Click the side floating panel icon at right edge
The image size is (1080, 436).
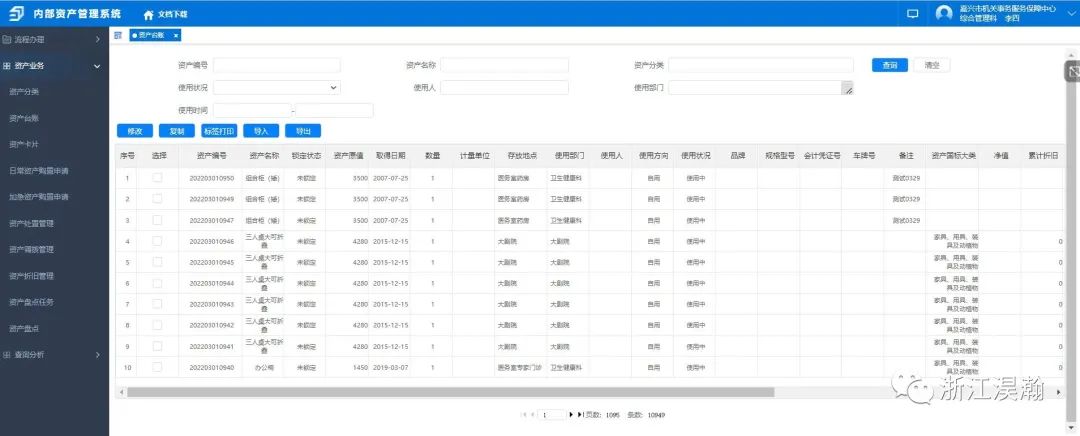1072,72
